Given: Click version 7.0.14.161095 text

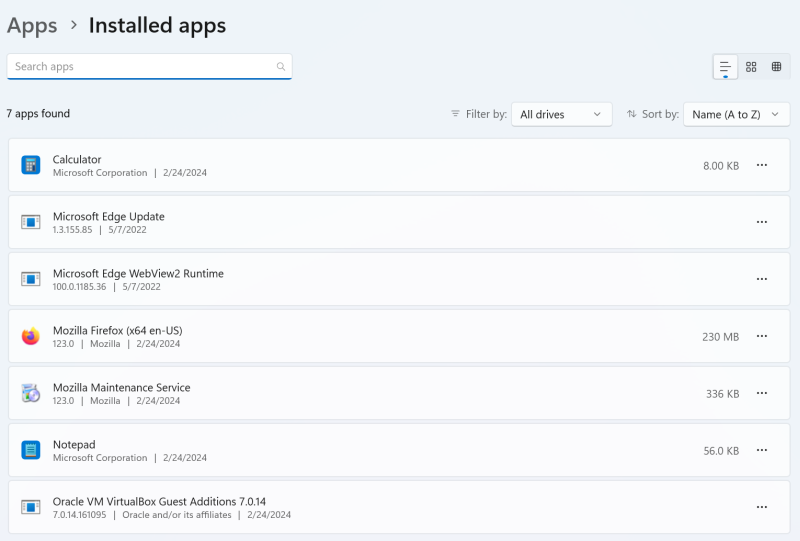Looking at the screenshot, I should coord(80,515).
